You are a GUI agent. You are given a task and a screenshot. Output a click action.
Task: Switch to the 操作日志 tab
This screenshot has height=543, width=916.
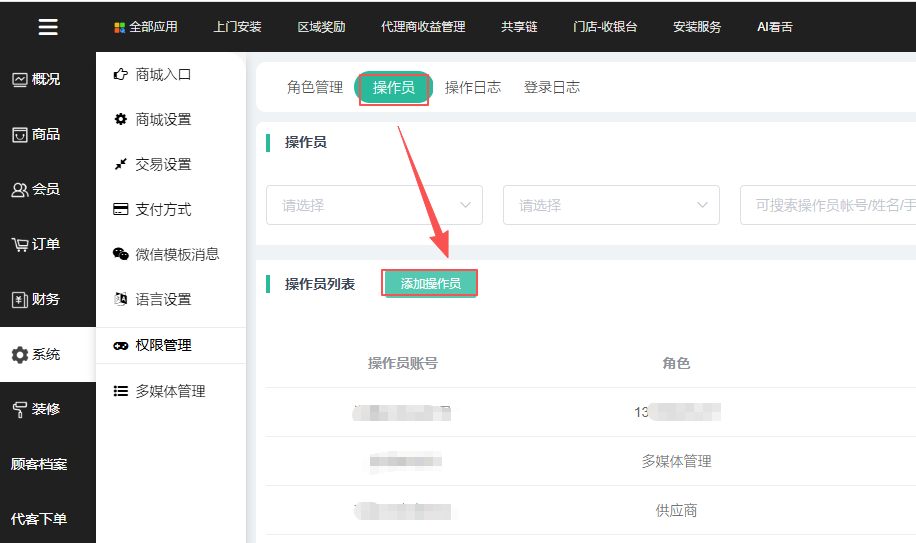473,87
